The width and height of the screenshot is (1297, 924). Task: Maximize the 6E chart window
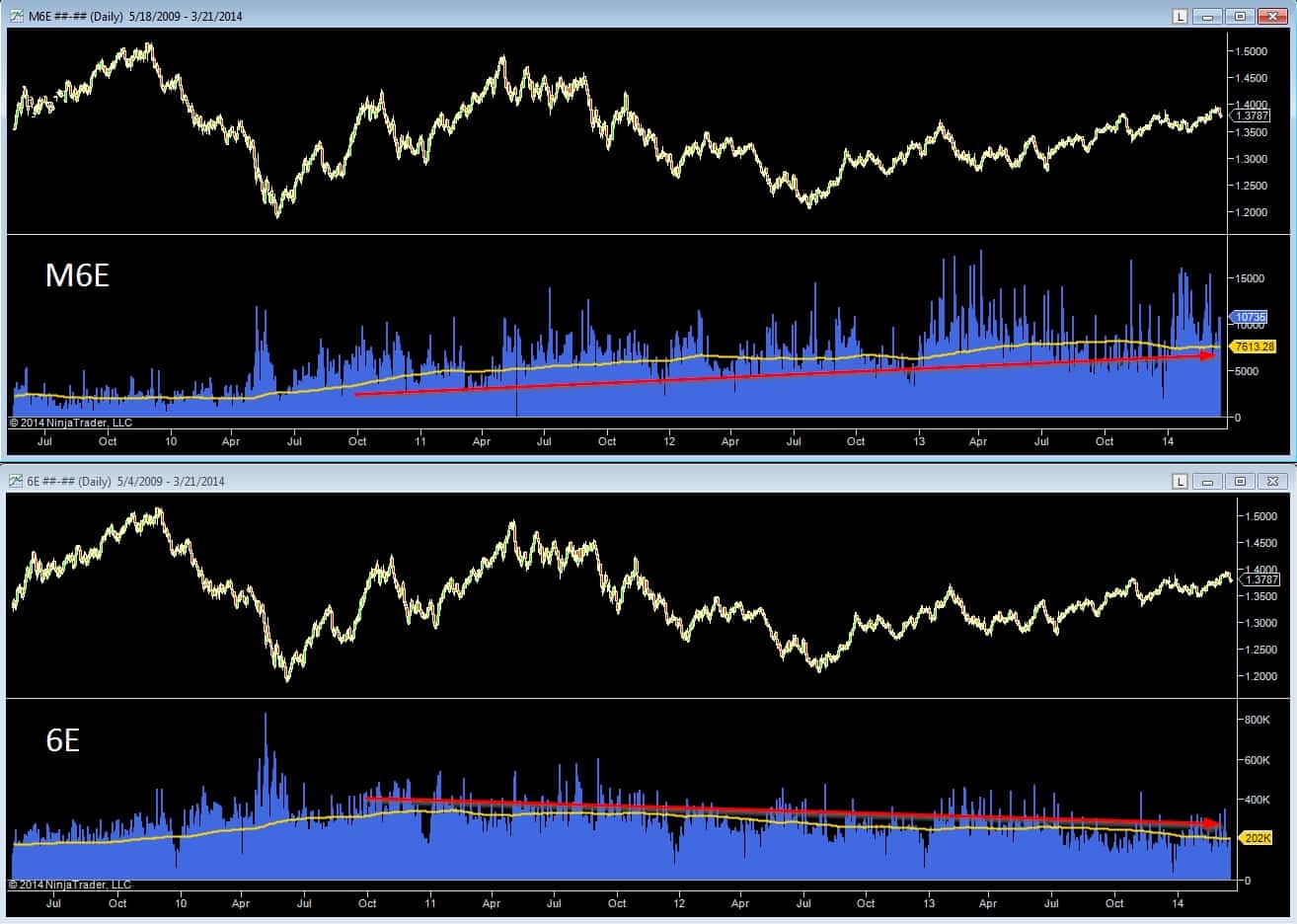point(1240,481)
